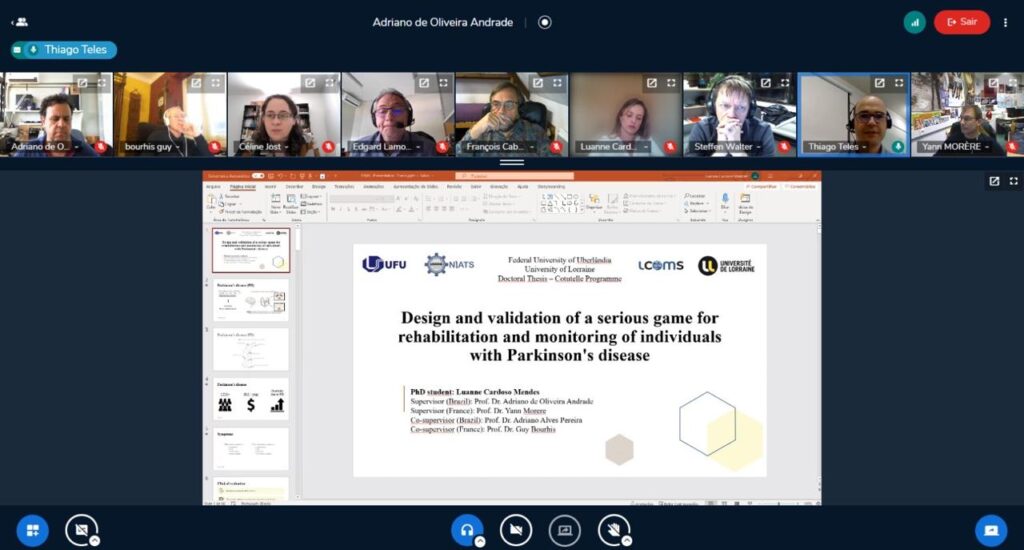
Task: Enable the webcam sharing button
Action: (x=515, y=529)
